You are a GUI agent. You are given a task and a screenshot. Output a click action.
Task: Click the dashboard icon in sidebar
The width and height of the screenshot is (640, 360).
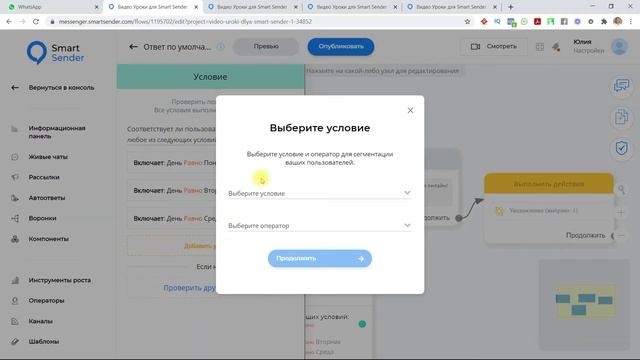[x=15, y=129]
